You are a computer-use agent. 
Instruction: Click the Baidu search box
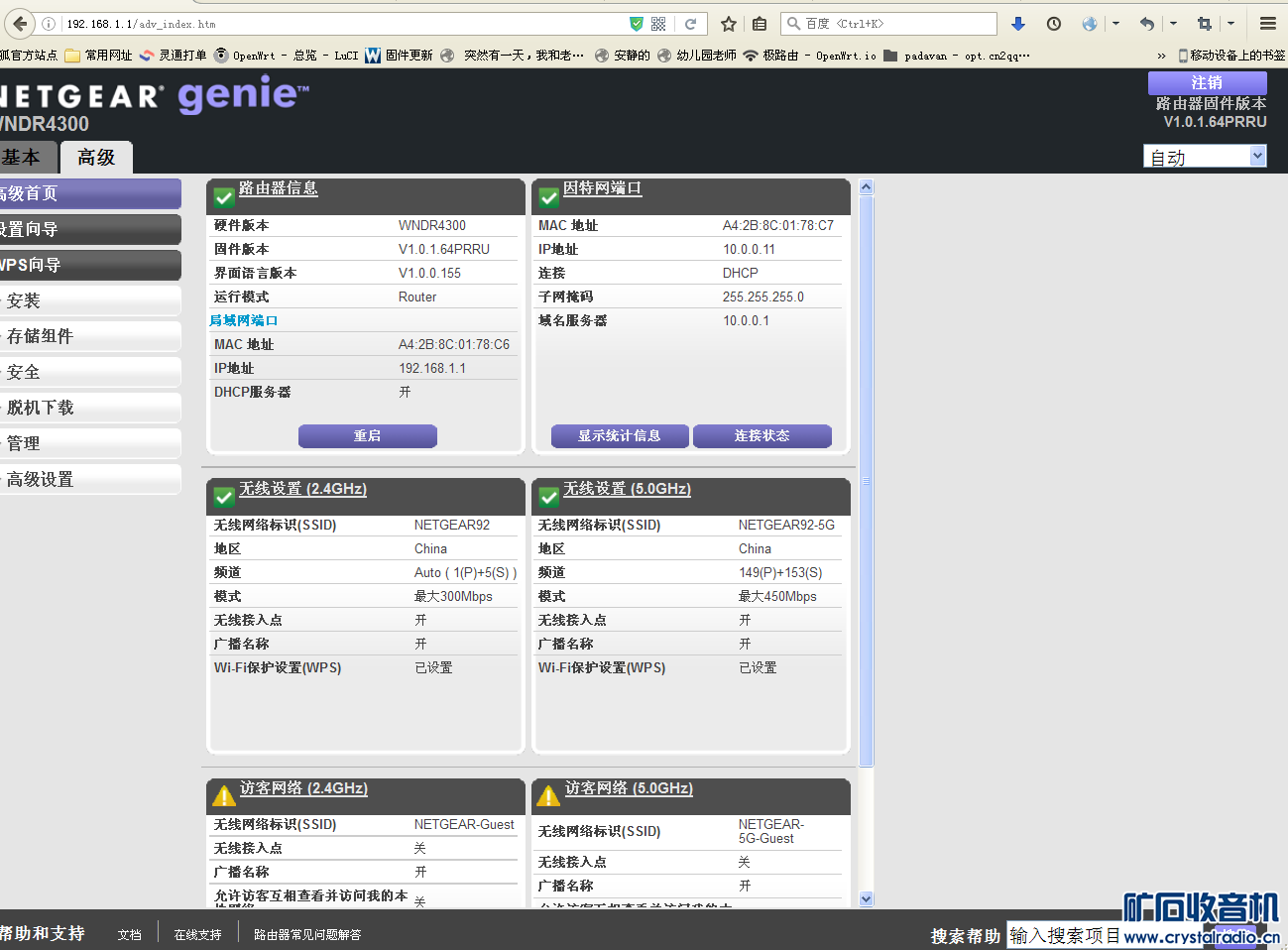pyautogui.click(x=888, y=24)
